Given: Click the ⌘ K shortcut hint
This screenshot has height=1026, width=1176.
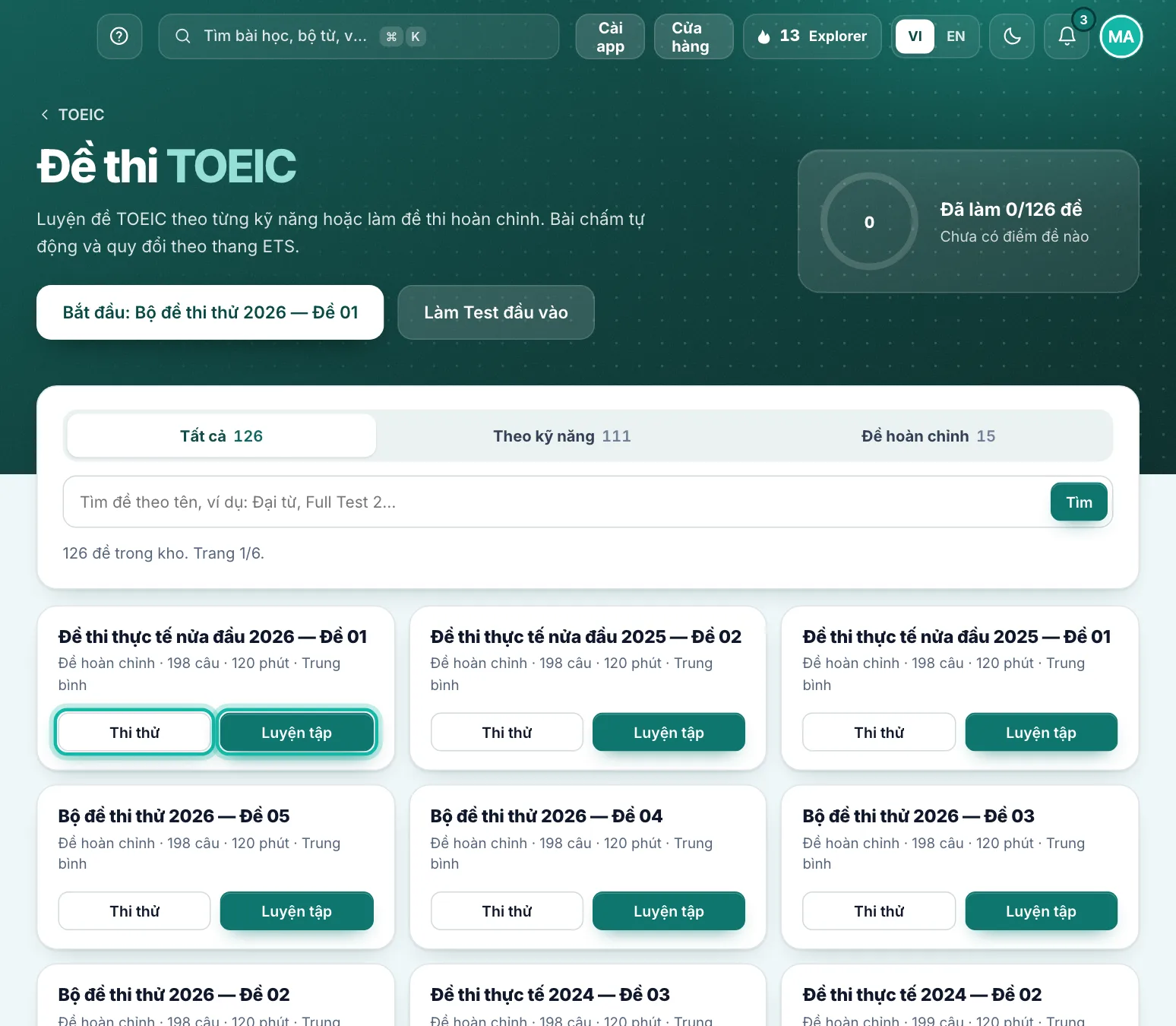Looking at the screenshot, I should pyautogui.click(x=403, y=36).
